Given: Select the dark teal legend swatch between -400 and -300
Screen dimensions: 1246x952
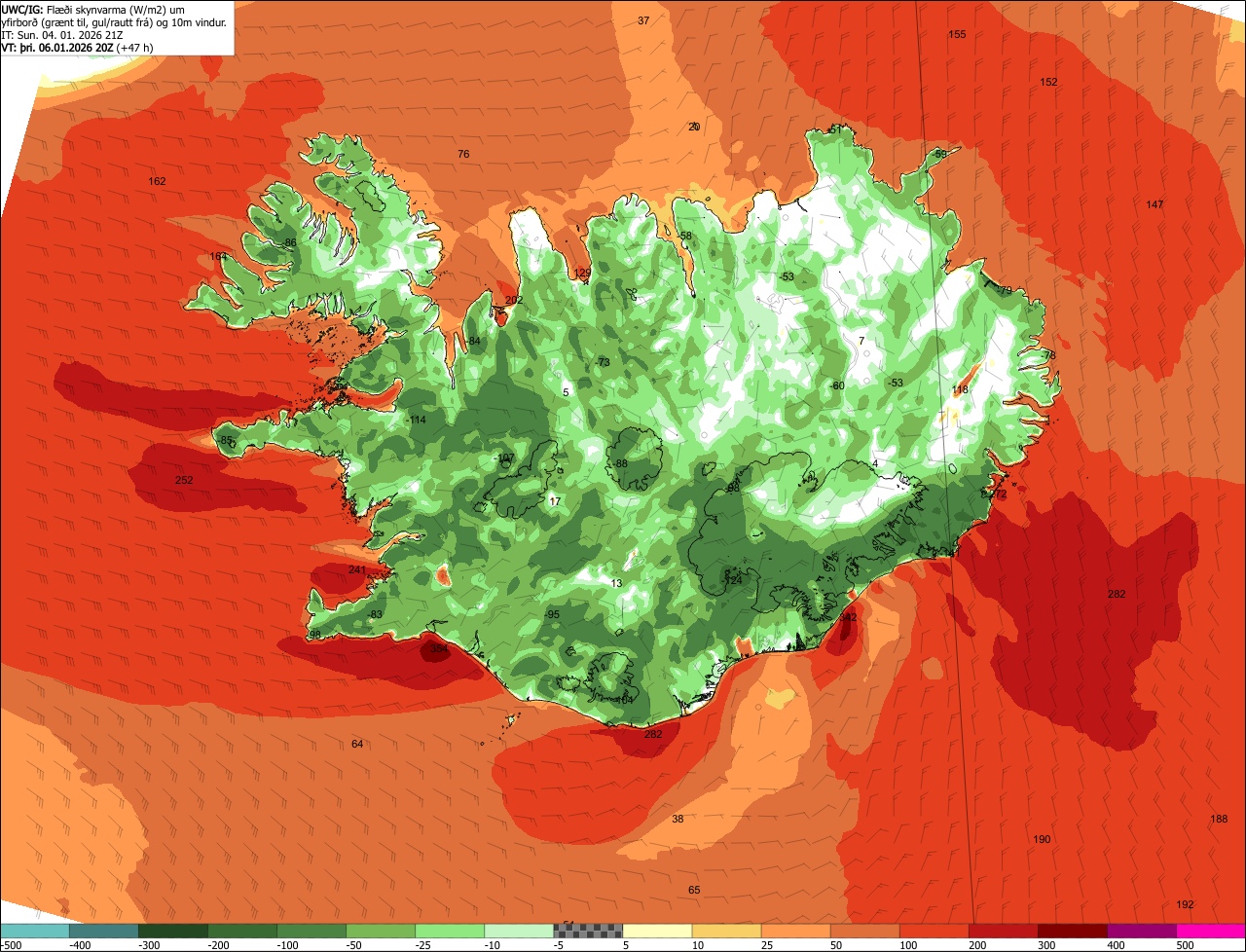Looking at the screenshot, I should pos(104,931).
